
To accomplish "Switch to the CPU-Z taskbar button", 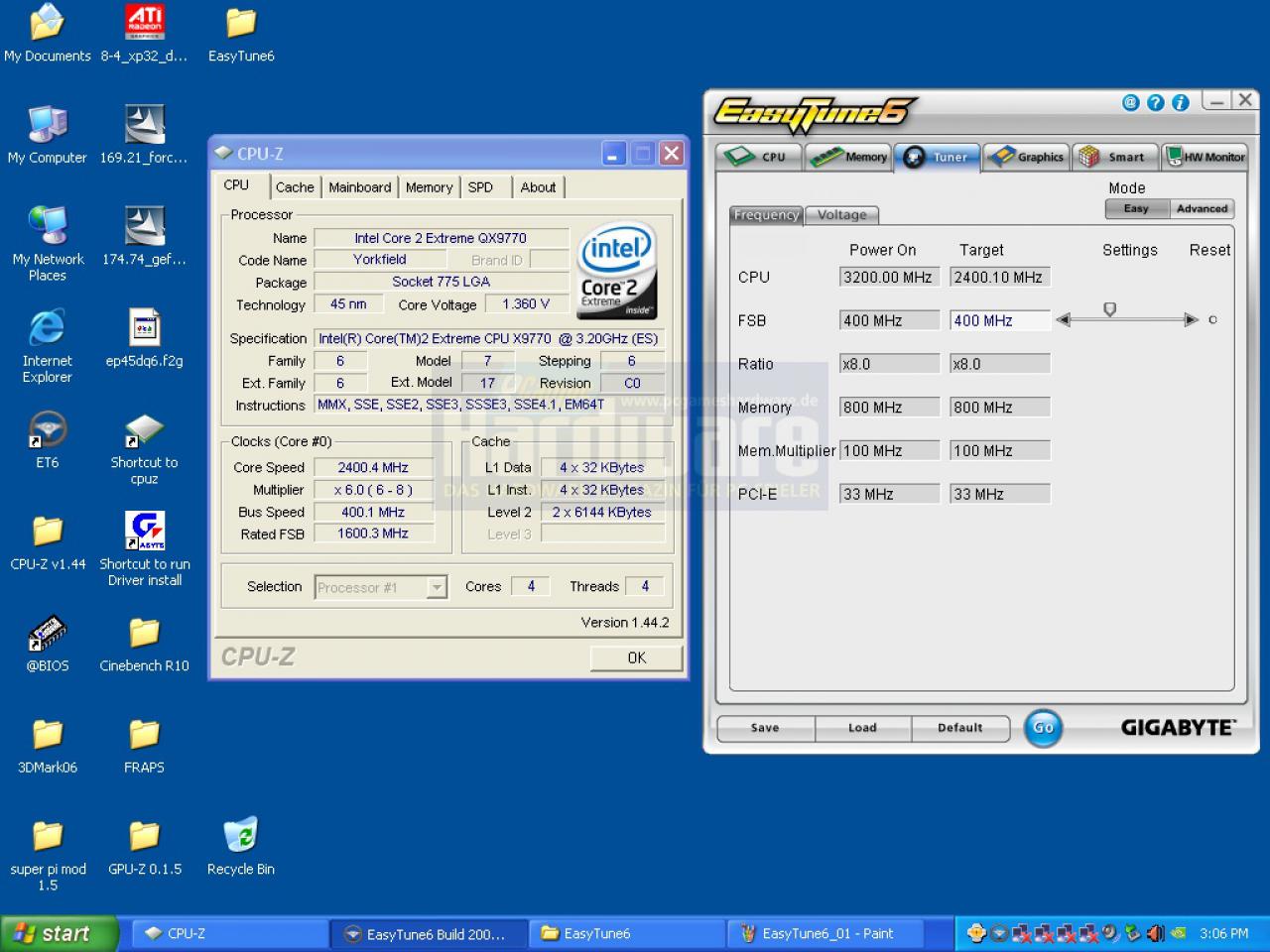I will coord(230,933).
